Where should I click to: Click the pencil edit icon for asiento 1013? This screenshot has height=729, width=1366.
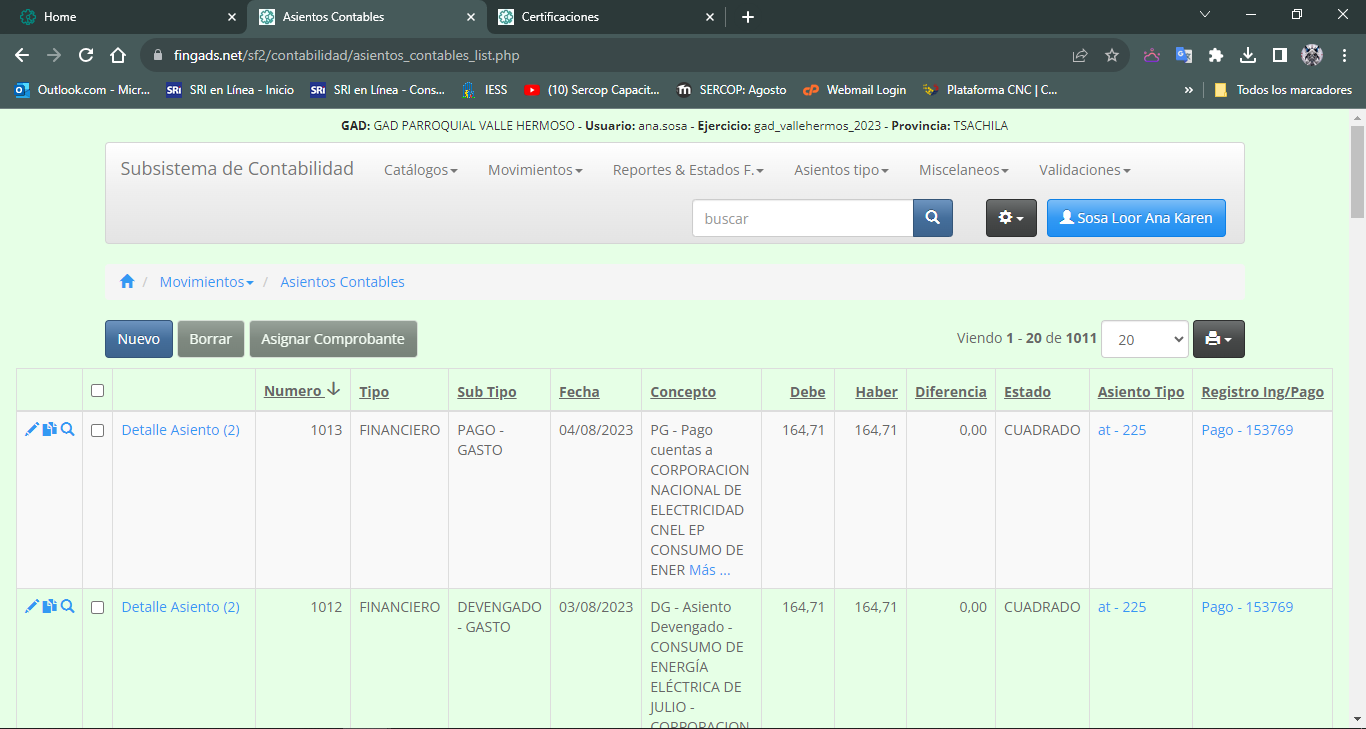(x=31, y=430)
